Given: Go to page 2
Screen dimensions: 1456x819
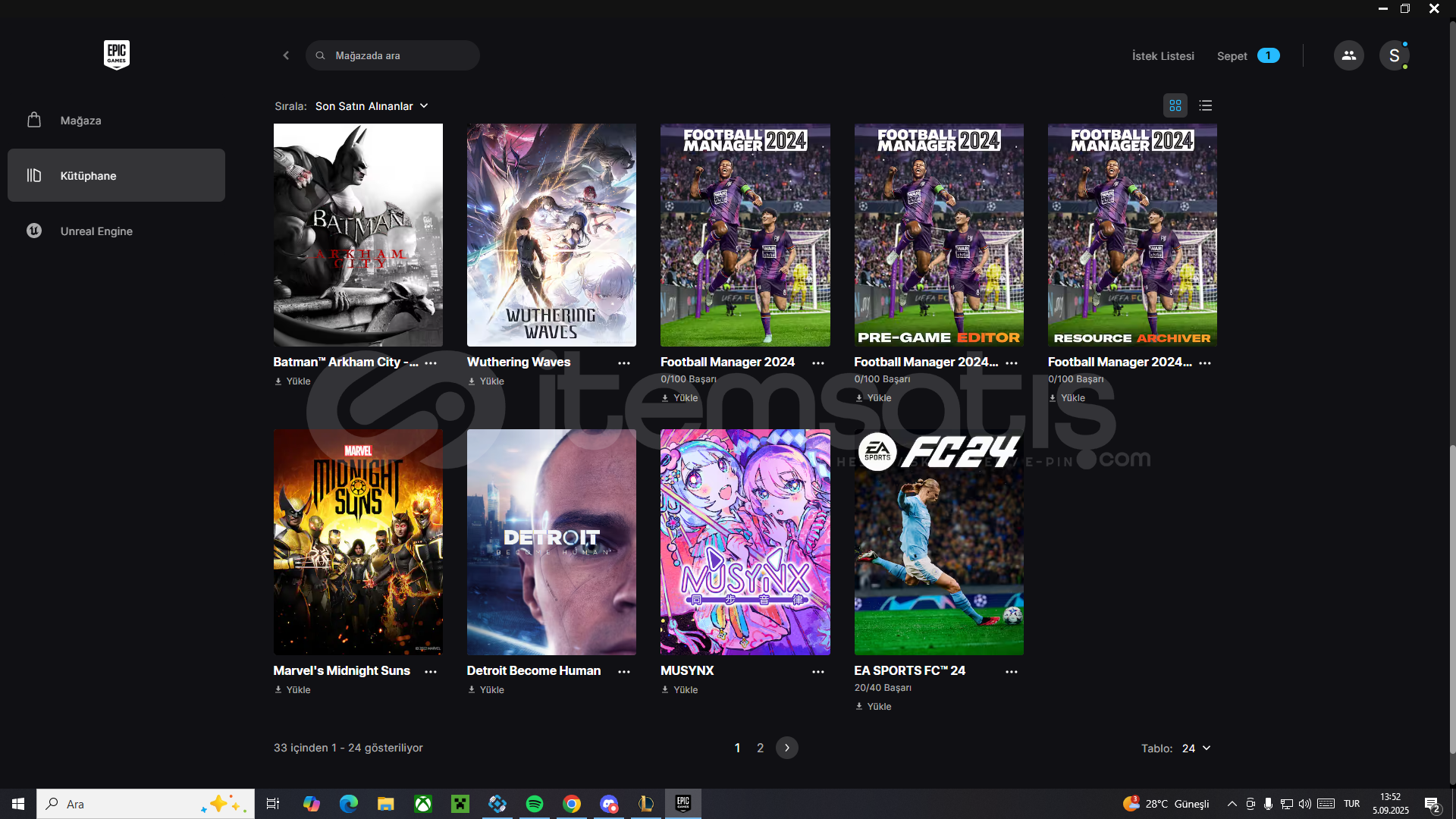Looking at the screenshot, I should (760, 748).
